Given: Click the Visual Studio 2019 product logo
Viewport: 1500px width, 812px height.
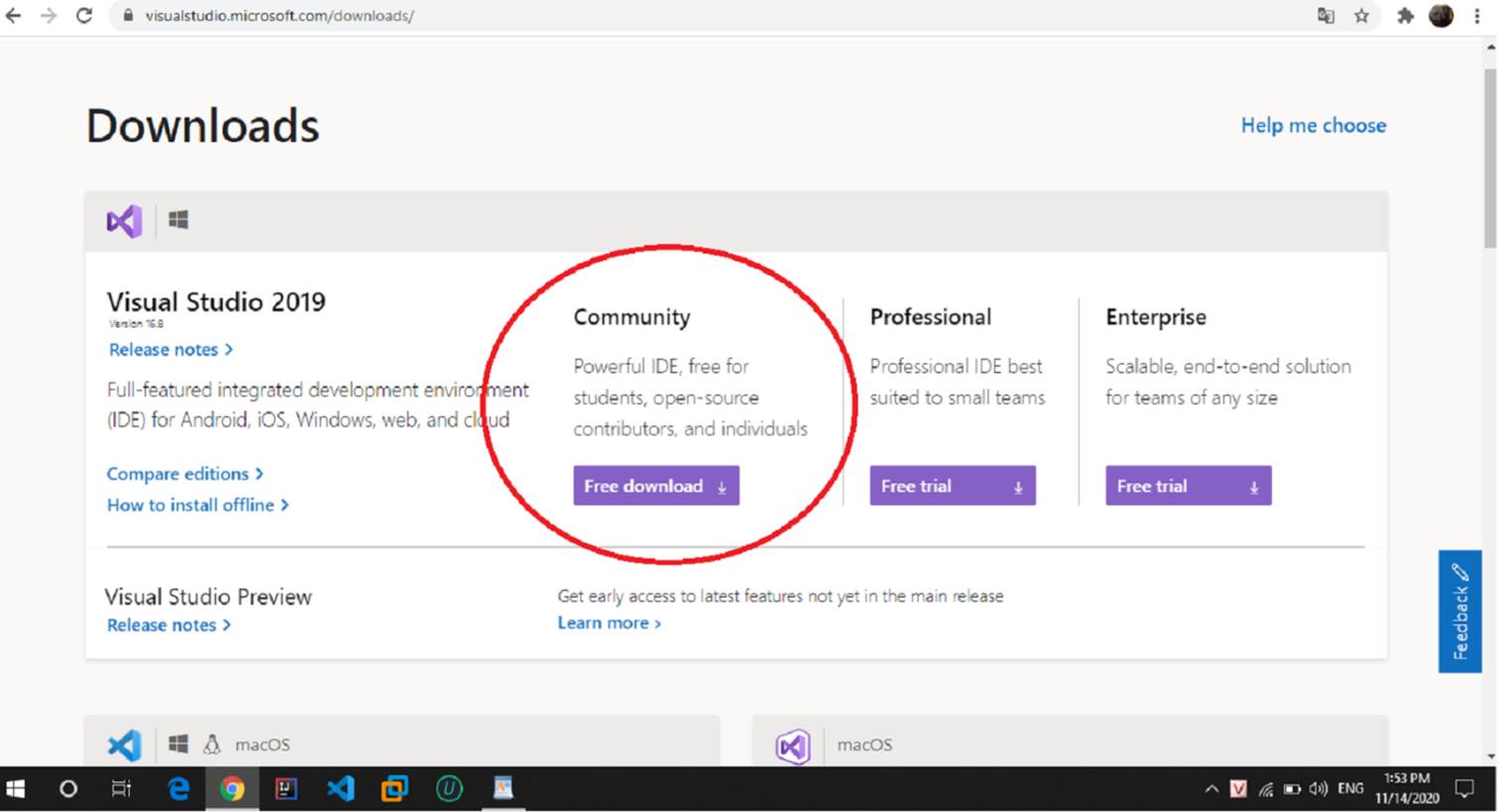Looking at the screenshot, I should pyautogui.click(x=123, y=220).
